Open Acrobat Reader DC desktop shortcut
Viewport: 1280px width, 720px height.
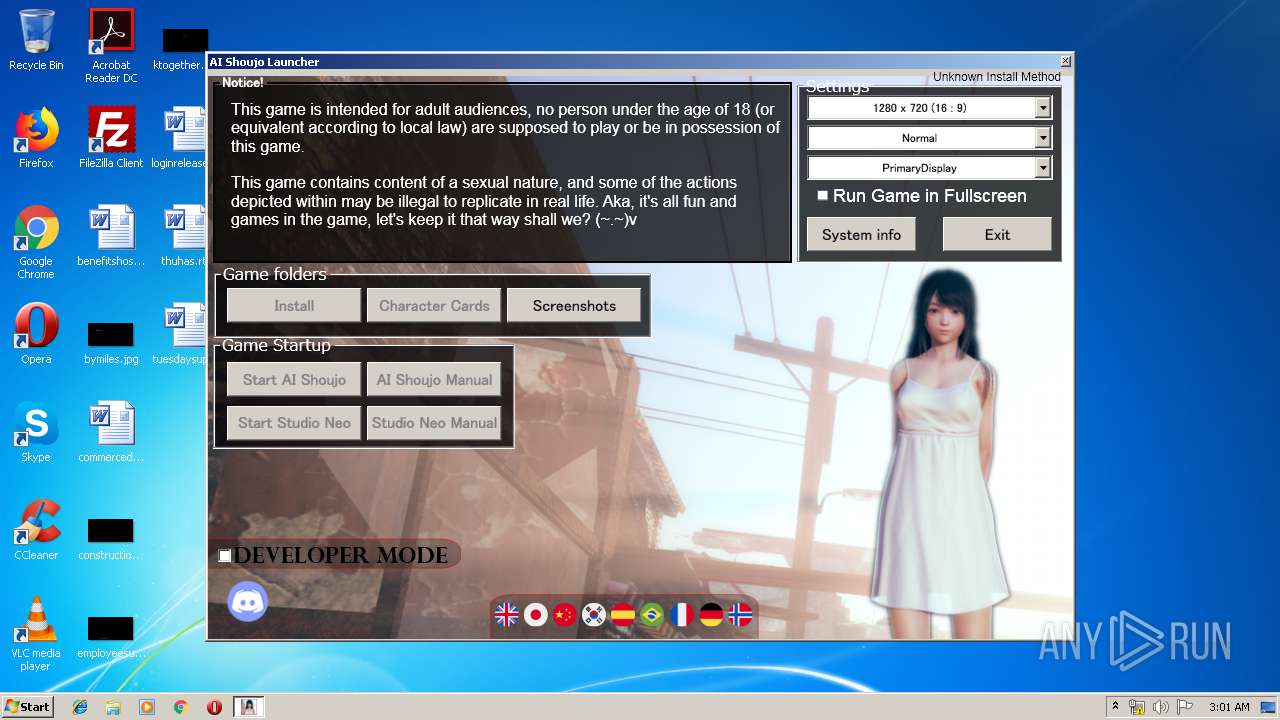coord(111,45)
